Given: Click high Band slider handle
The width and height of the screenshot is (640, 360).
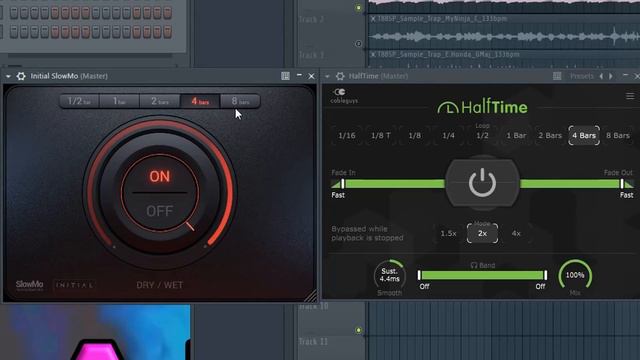Looking at the screenshot, I should [545, 275].
